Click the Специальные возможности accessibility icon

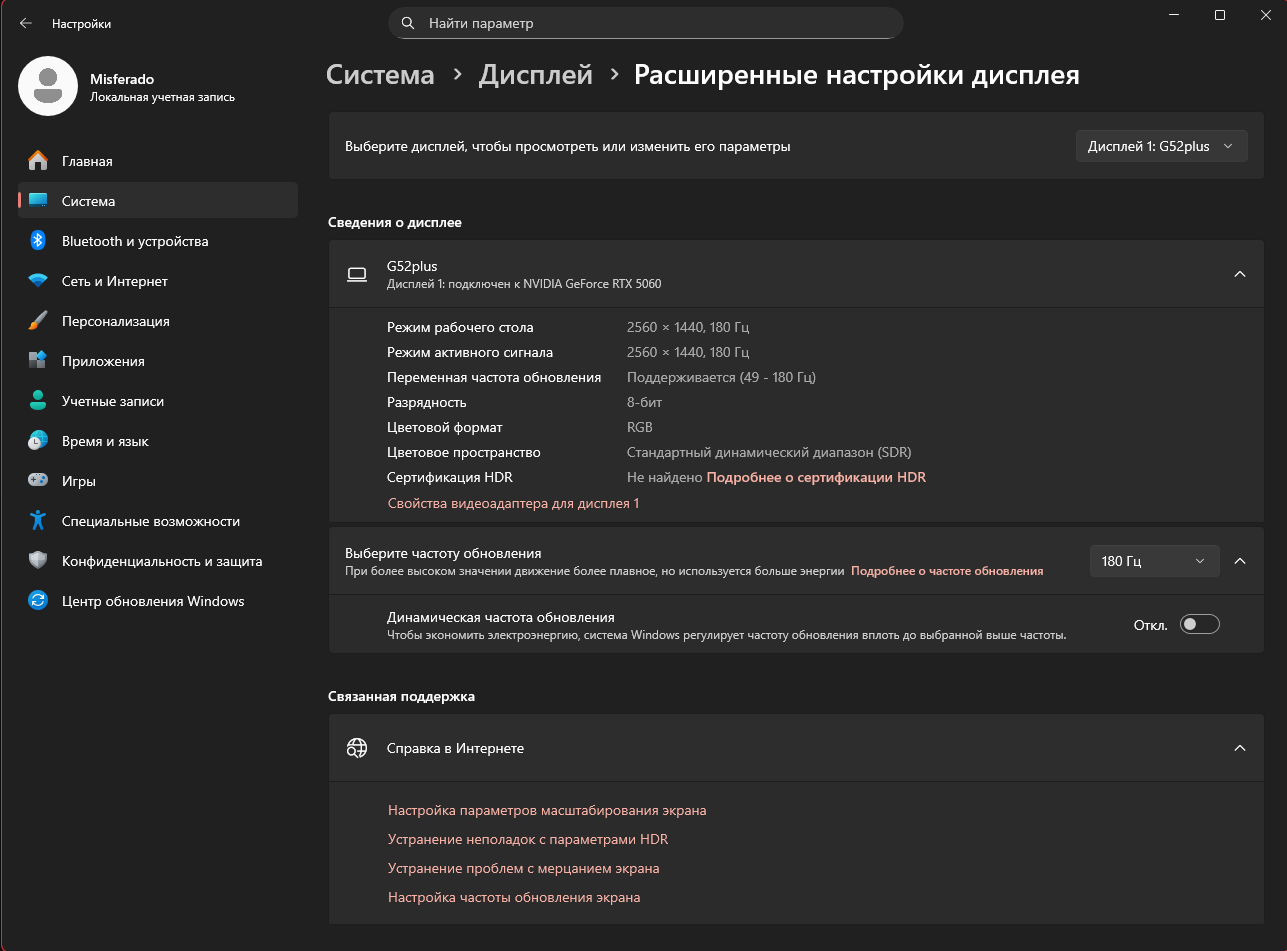(x=38, y=521)
